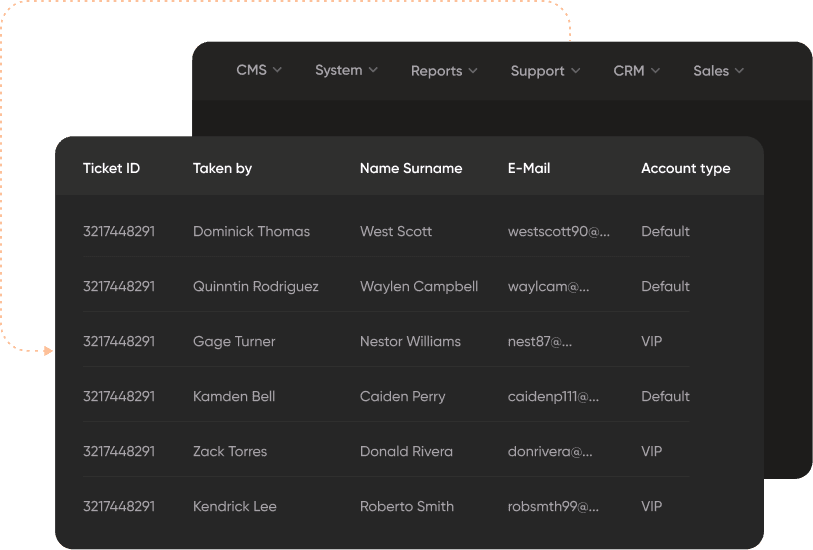This screenshot has width=813, height=550.
Task: Select the Zack Torres row
Action: 230,451
